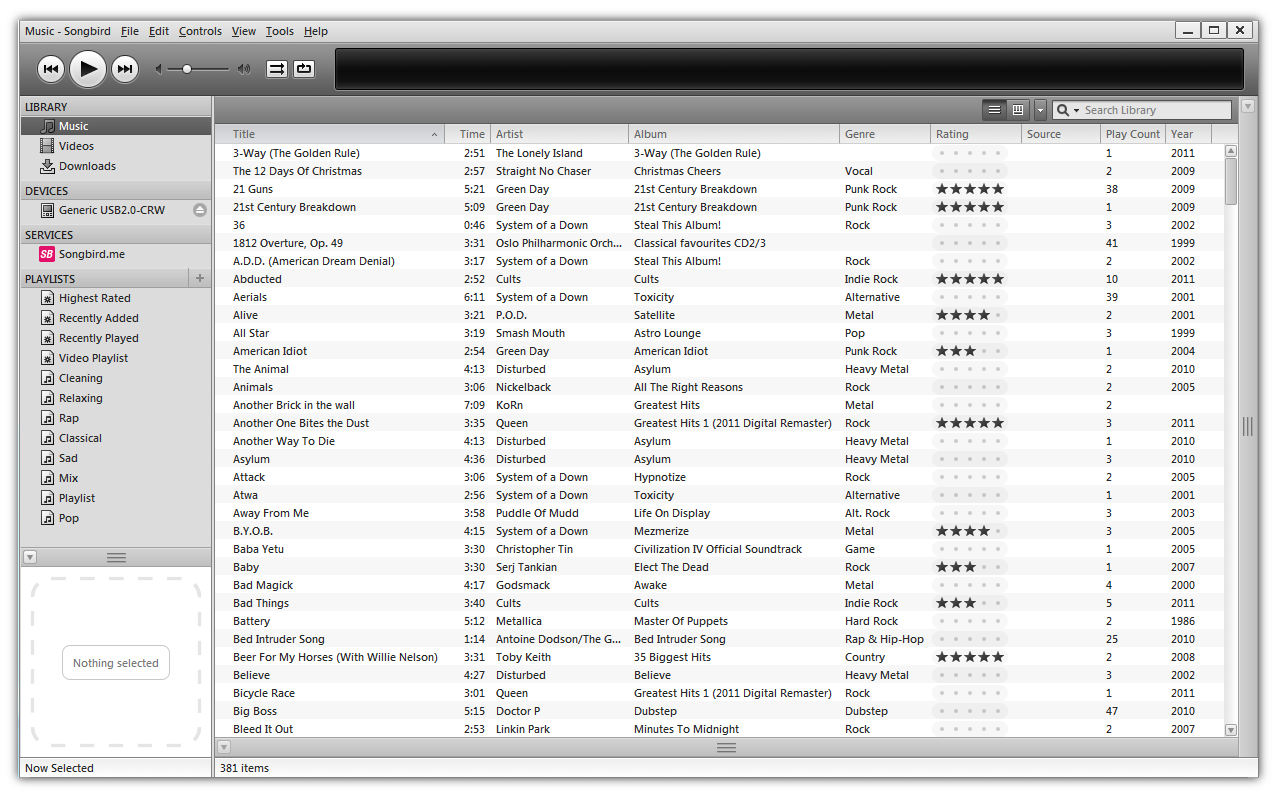Toggle repeat playback mode
The image size is (1282, 798).
(x=304, y=69)
